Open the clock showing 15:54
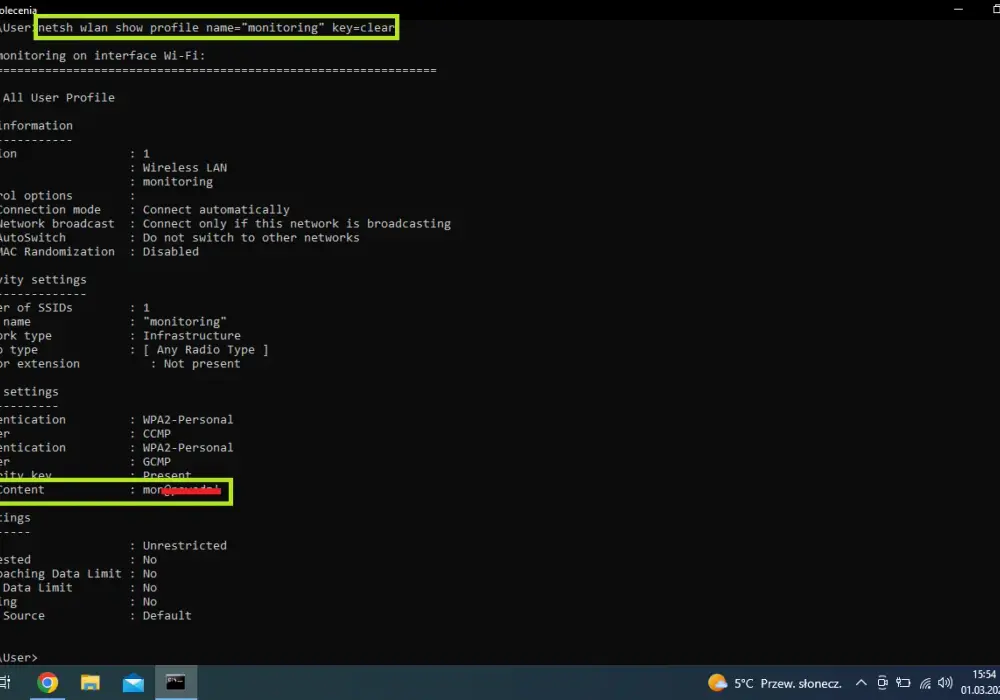Image resolution: width=1000 pixels, height=700 pixels. pyautogui.click(x=981, y=682)
